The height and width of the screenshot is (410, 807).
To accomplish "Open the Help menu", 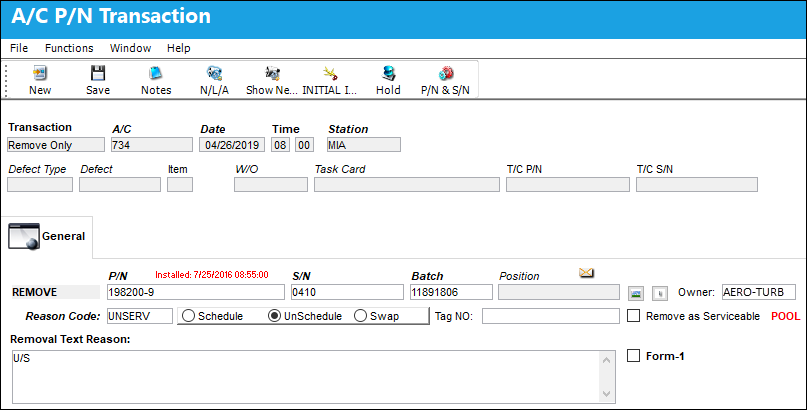I will (x=179, y=48).
